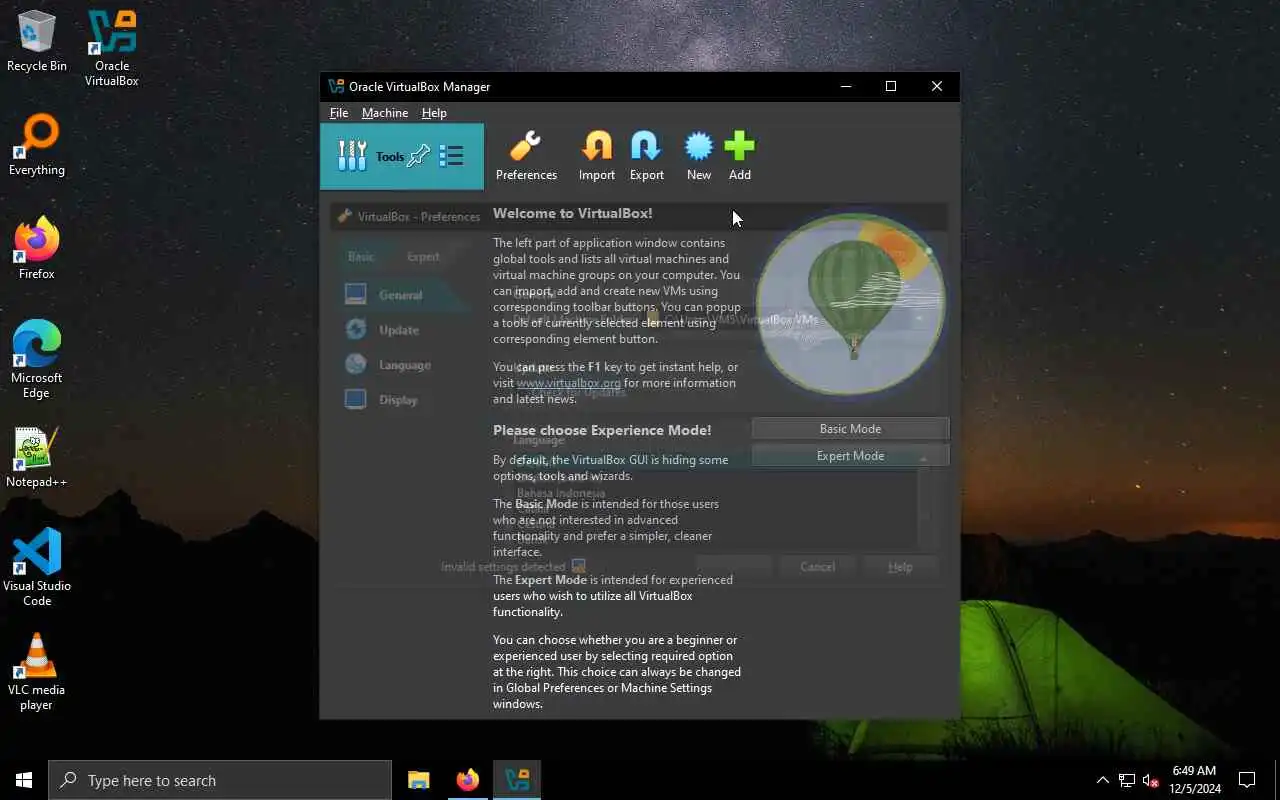The height and width of the screenshot is (800, 1280).
Task: Open the File menu
Action: [339, 113]
